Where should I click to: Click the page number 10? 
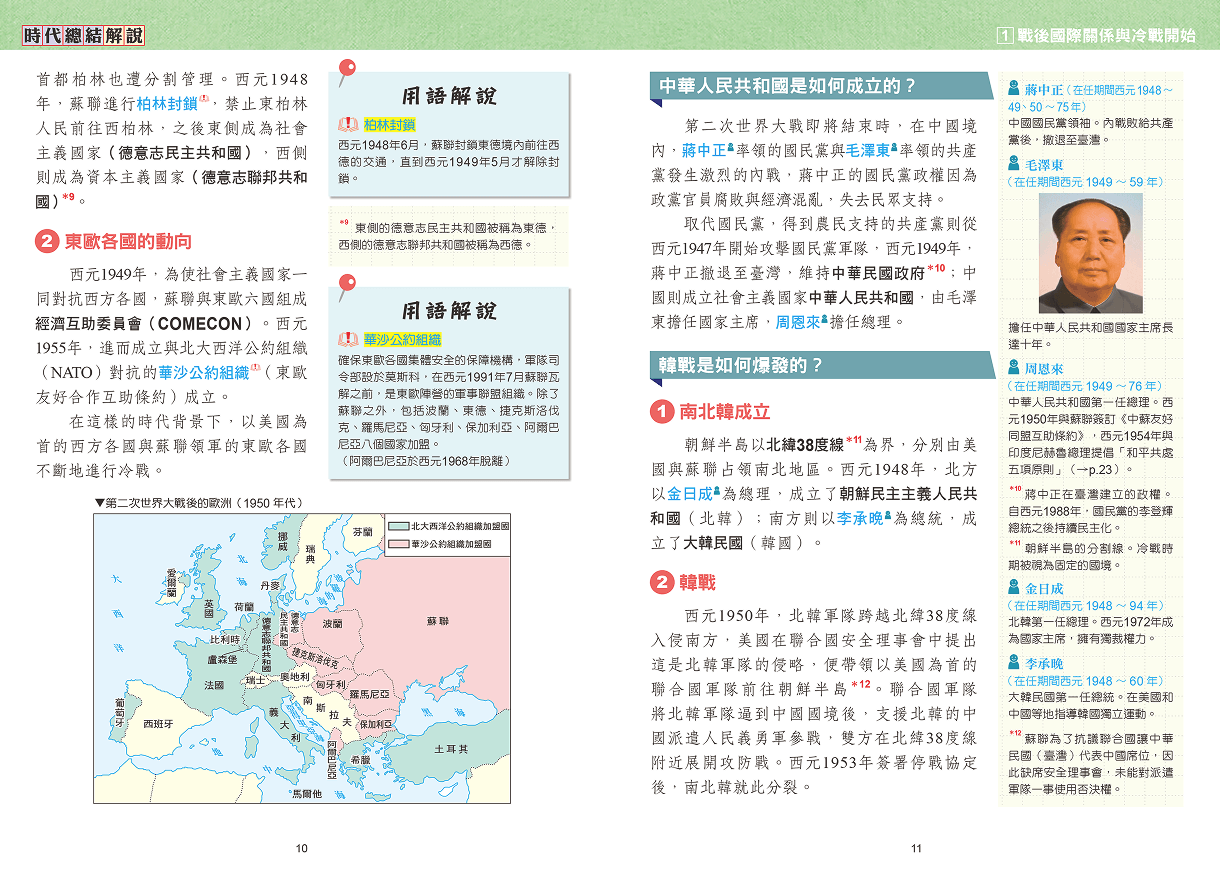click(302, 849)
